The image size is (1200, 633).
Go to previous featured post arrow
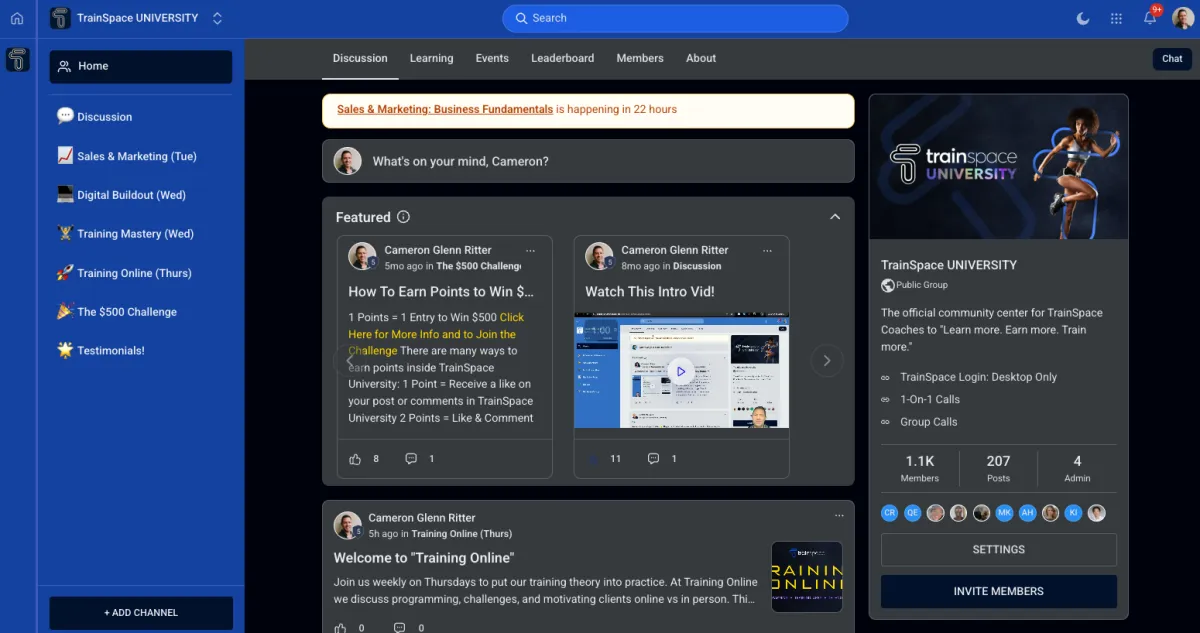click(349, 361)
